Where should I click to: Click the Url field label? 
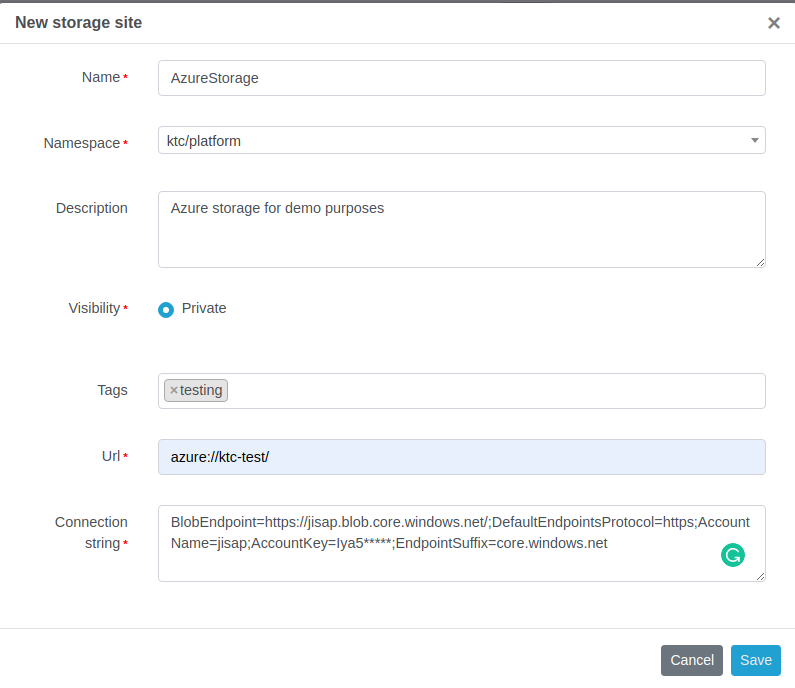click(x=111, y=456)
